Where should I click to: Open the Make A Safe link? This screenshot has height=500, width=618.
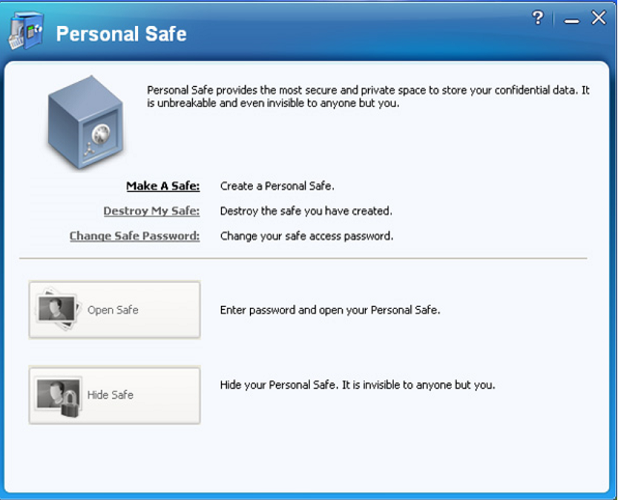pos(163,186)
